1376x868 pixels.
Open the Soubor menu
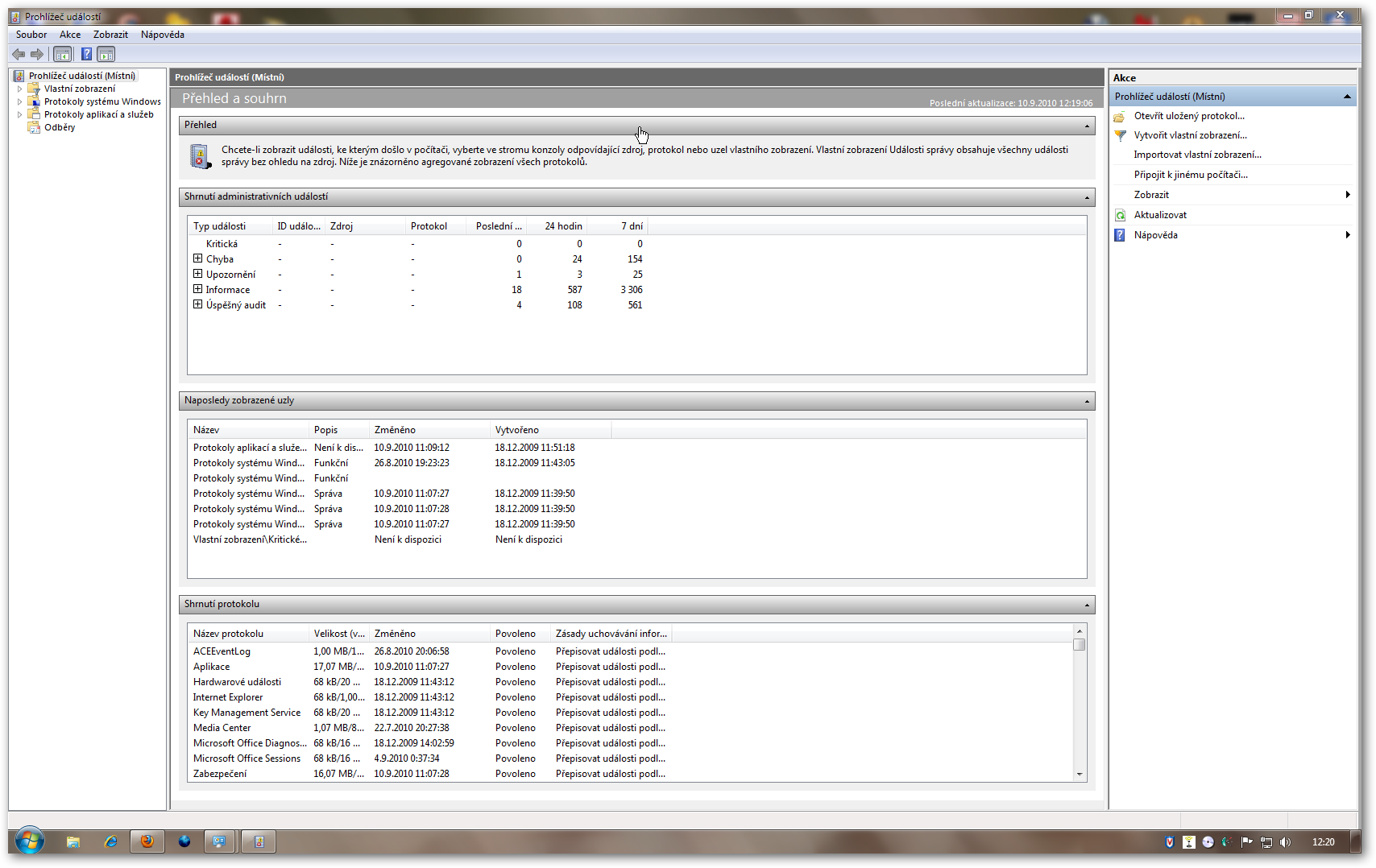[x=31, y=35]
